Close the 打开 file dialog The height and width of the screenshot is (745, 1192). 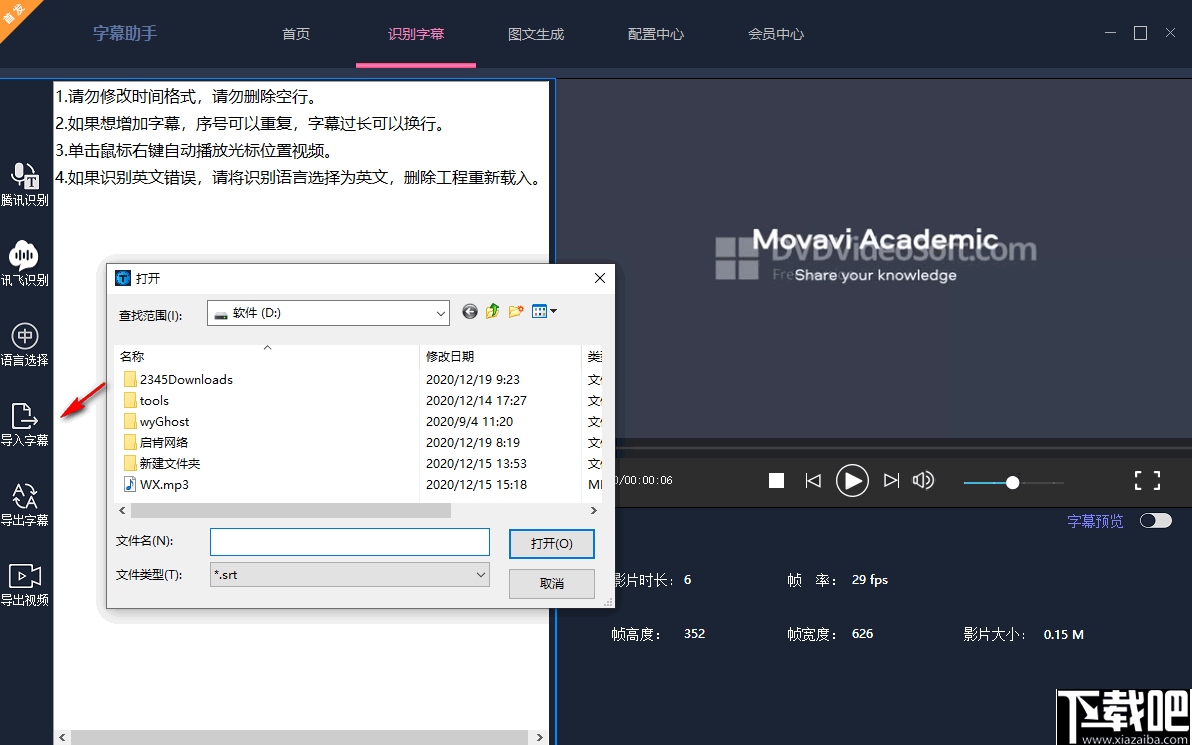pyautogui.click(x=600, y=278)
